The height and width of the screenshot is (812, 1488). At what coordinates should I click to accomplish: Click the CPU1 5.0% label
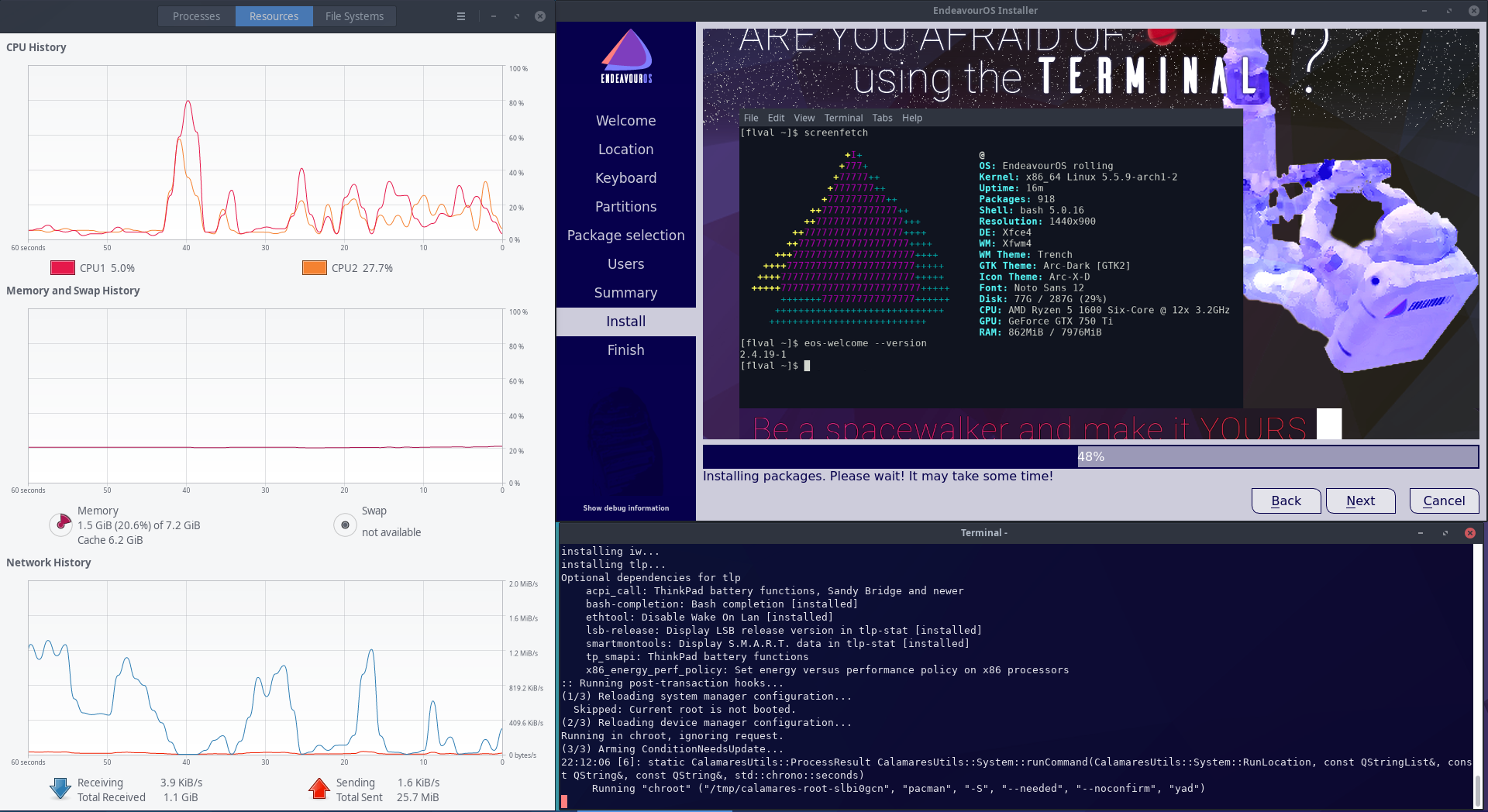(x=107, y=268)
